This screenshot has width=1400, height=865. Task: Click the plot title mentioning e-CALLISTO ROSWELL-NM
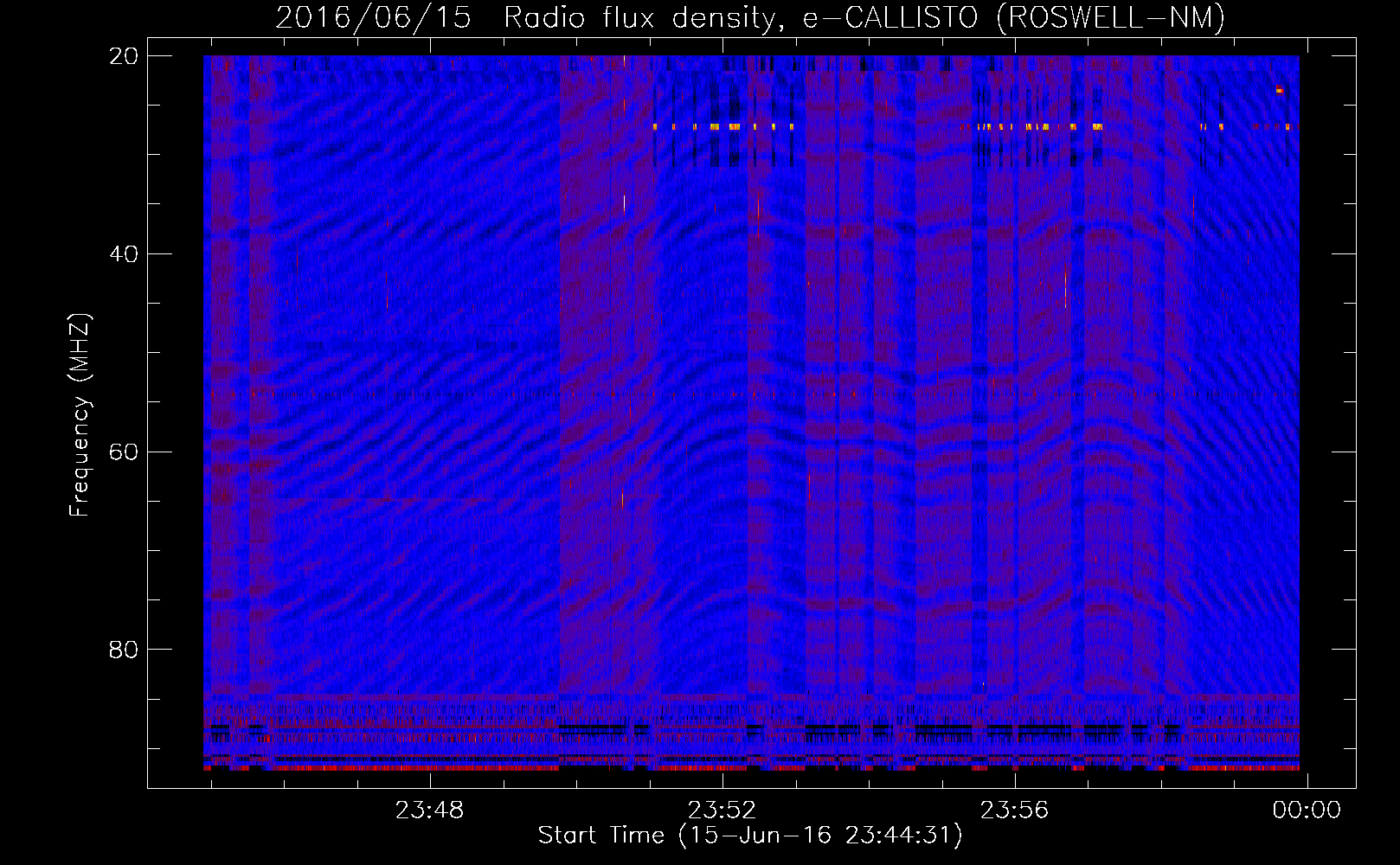tap(750, 17)
